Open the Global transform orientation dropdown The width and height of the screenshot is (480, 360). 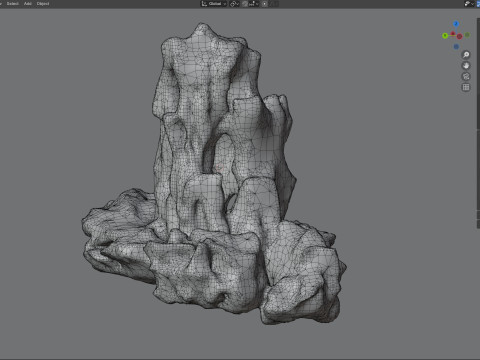click(x=214, y=4)
